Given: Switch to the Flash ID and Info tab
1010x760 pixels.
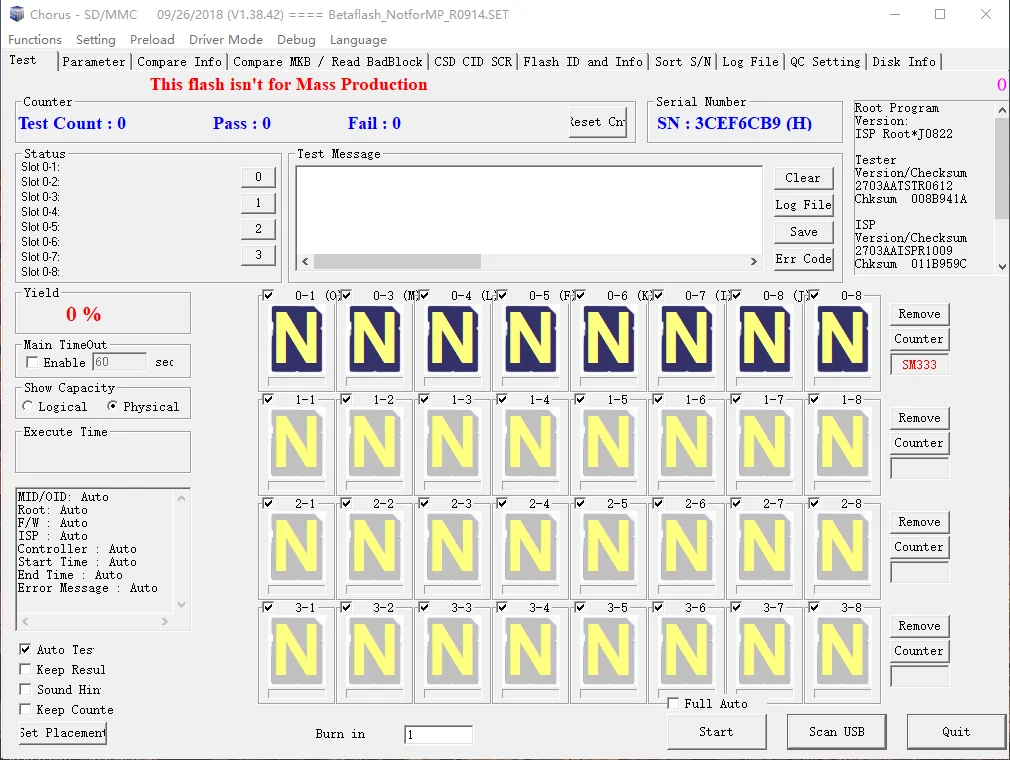Looking at the screenshot, I should [x=583, y=62].
